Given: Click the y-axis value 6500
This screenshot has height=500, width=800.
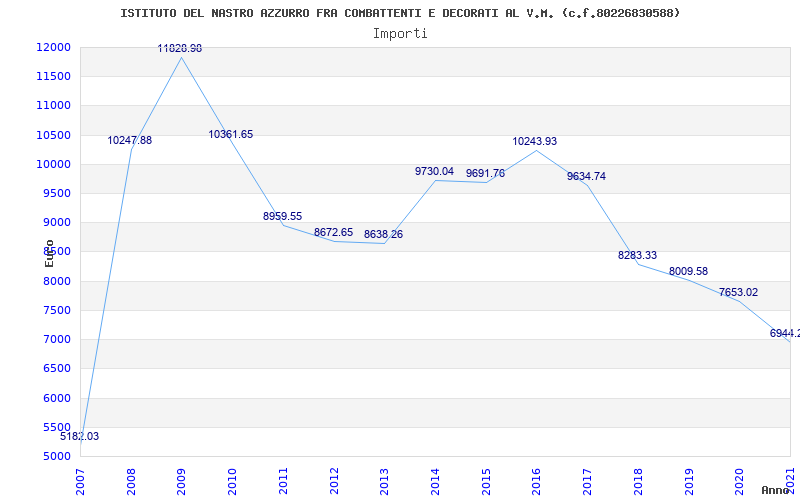Looking at the screenshot, I should (56, 368).
